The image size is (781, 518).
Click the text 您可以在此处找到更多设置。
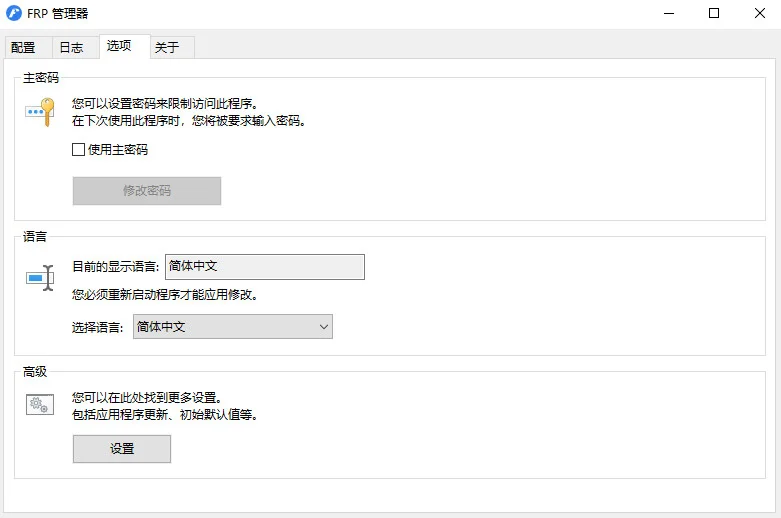[x=148, y=397]
